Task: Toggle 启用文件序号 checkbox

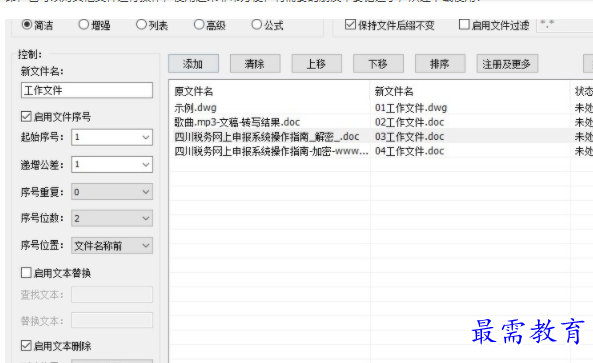Action: pos(26,116)
